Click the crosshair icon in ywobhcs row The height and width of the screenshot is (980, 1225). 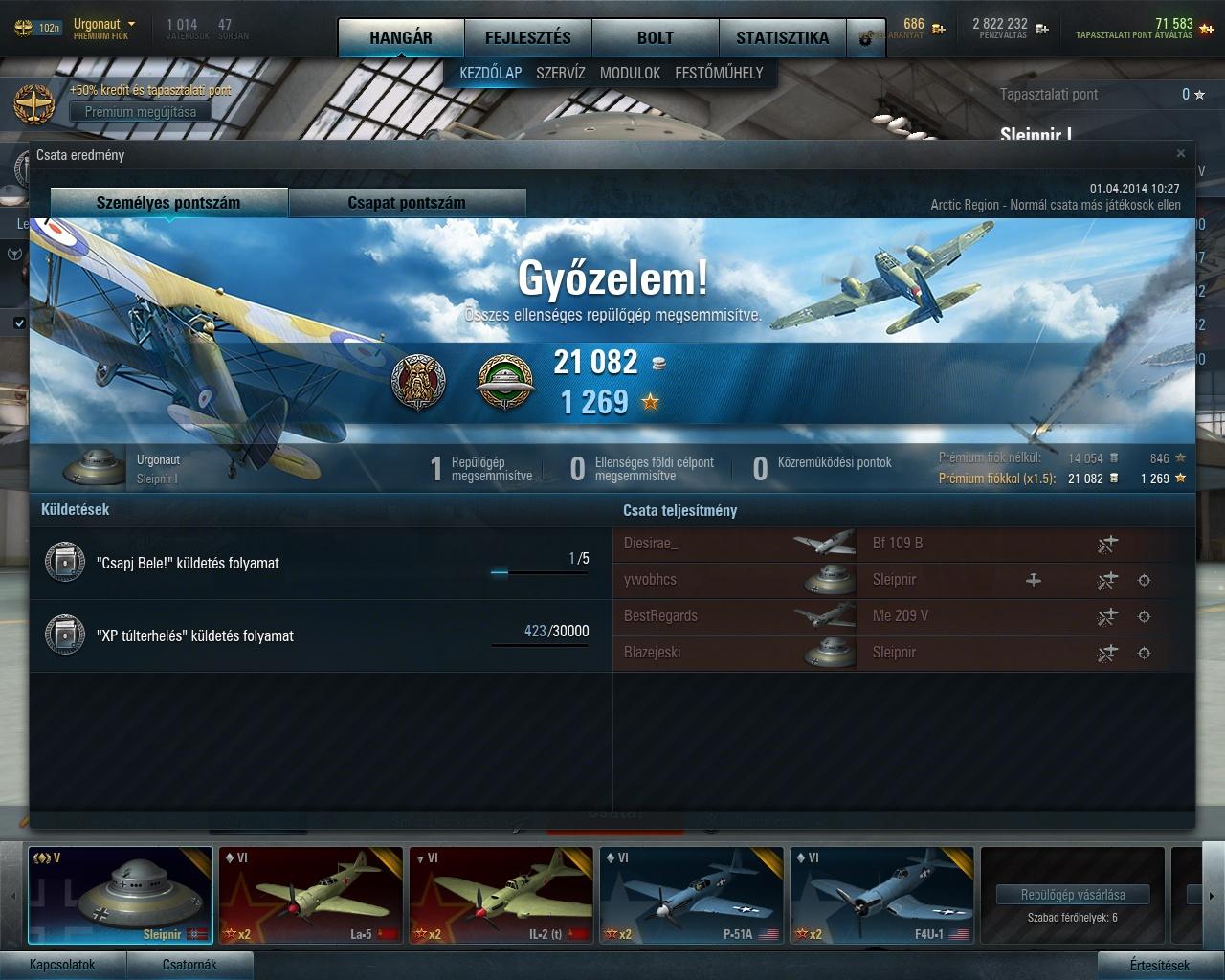[1144, 581]
